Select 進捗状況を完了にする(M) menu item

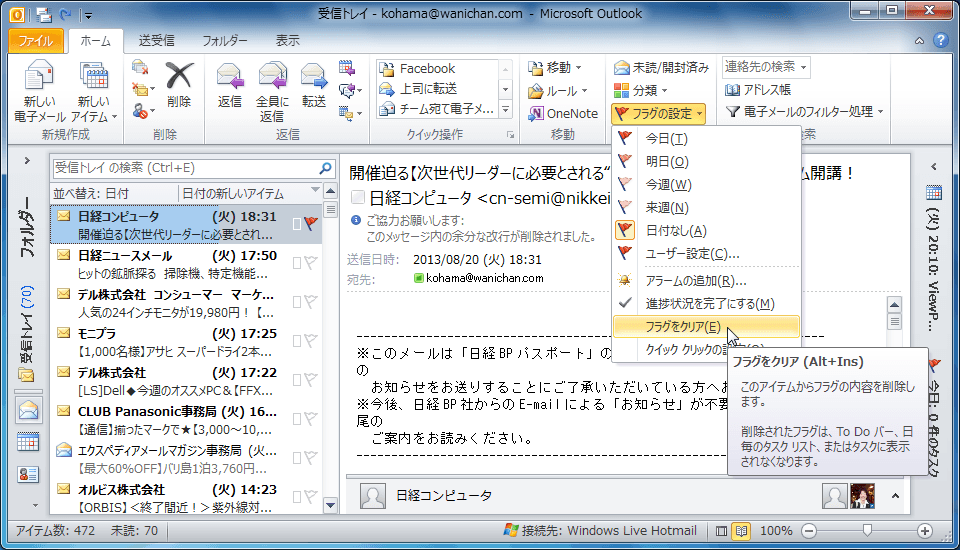pyautogui.click(x=707, y=304)
